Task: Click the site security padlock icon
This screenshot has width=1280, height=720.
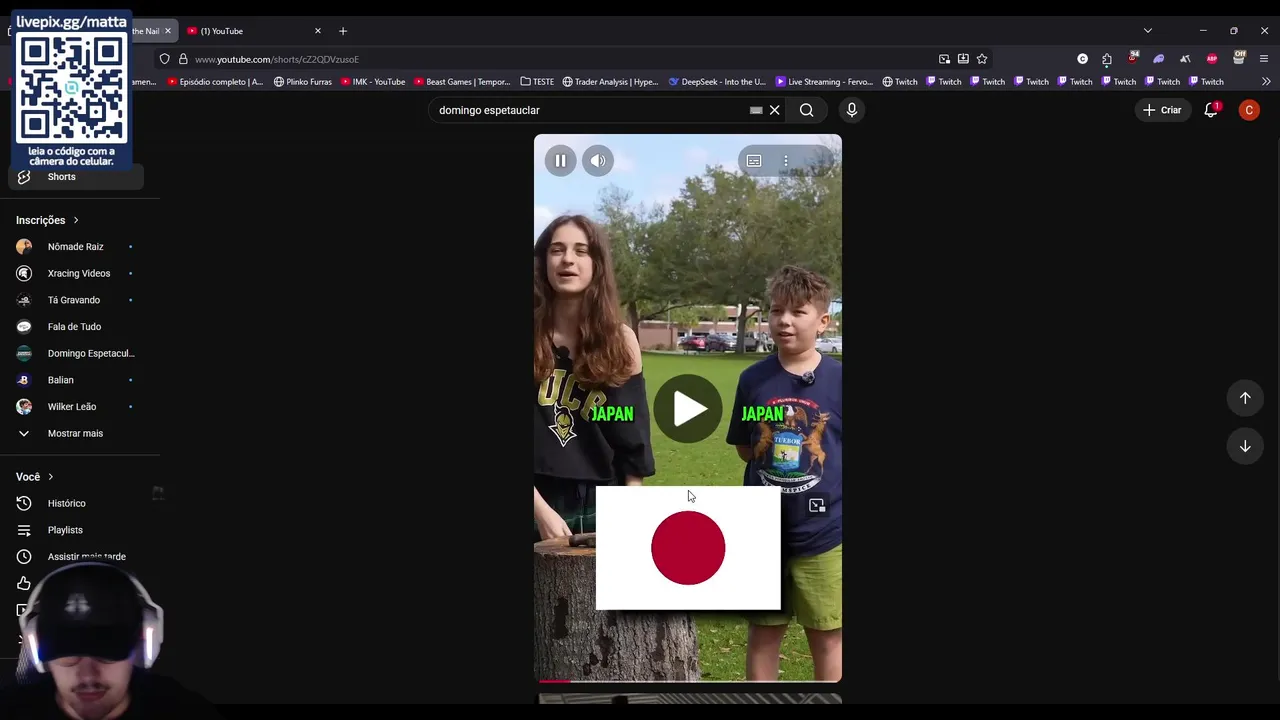Action: [x=183, y=59]
